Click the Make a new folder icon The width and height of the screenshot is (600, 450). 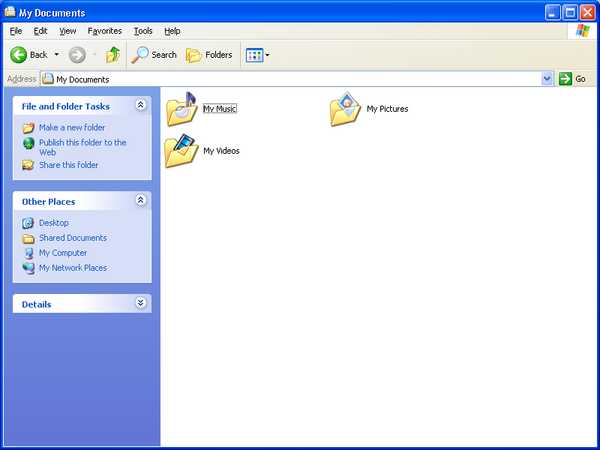click(28, 127)
